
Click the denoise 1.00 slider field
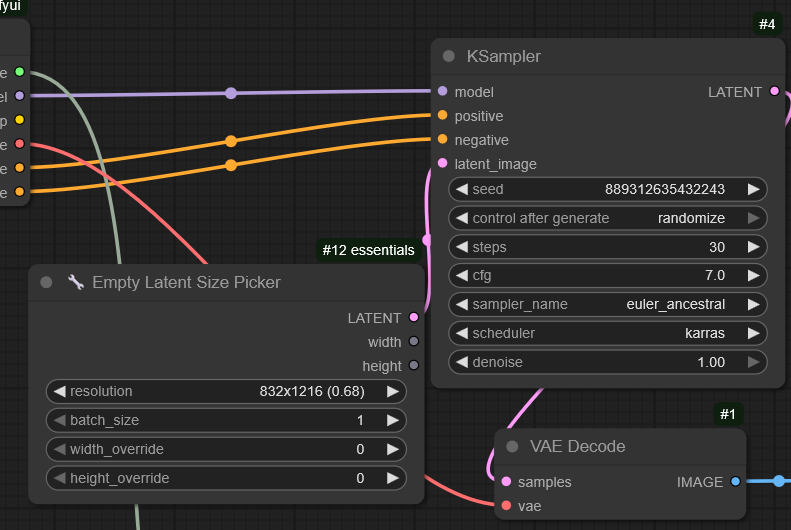(607, 362)
